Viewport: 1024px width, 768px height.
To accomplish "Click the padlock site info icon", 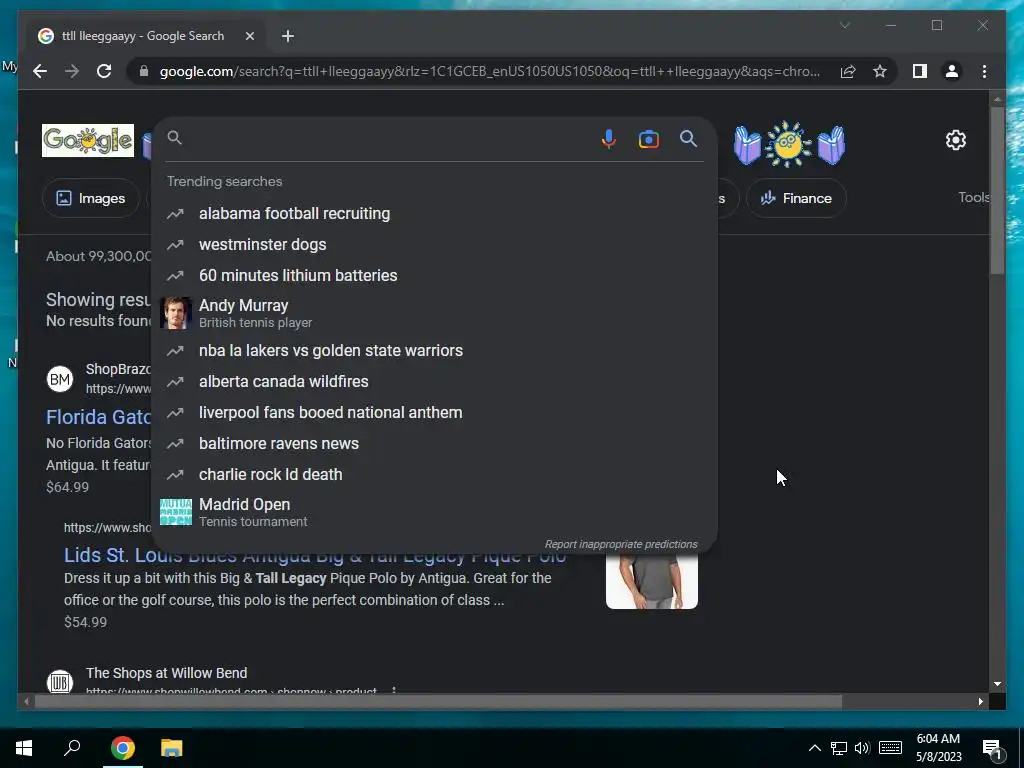I will pyautogui.click(x=144, y=71).
